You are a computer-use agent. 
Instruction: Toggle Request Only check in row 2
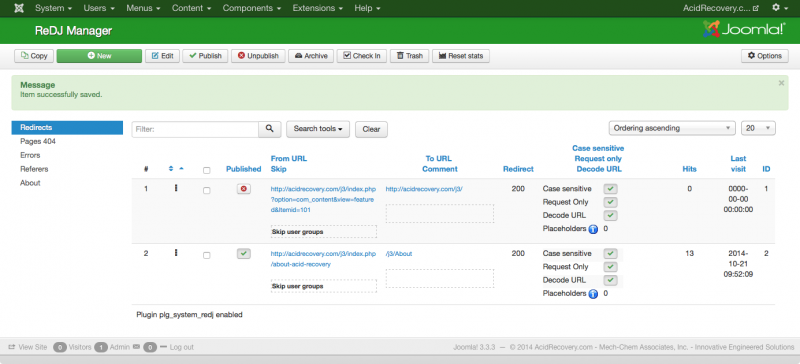click(611, 267)
